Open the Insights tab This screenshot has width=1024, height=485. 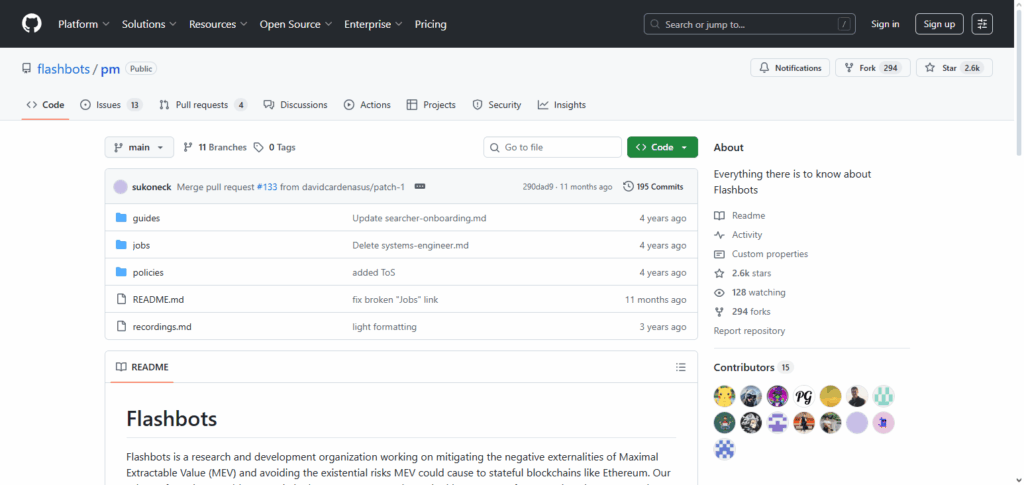pos(561,105)
